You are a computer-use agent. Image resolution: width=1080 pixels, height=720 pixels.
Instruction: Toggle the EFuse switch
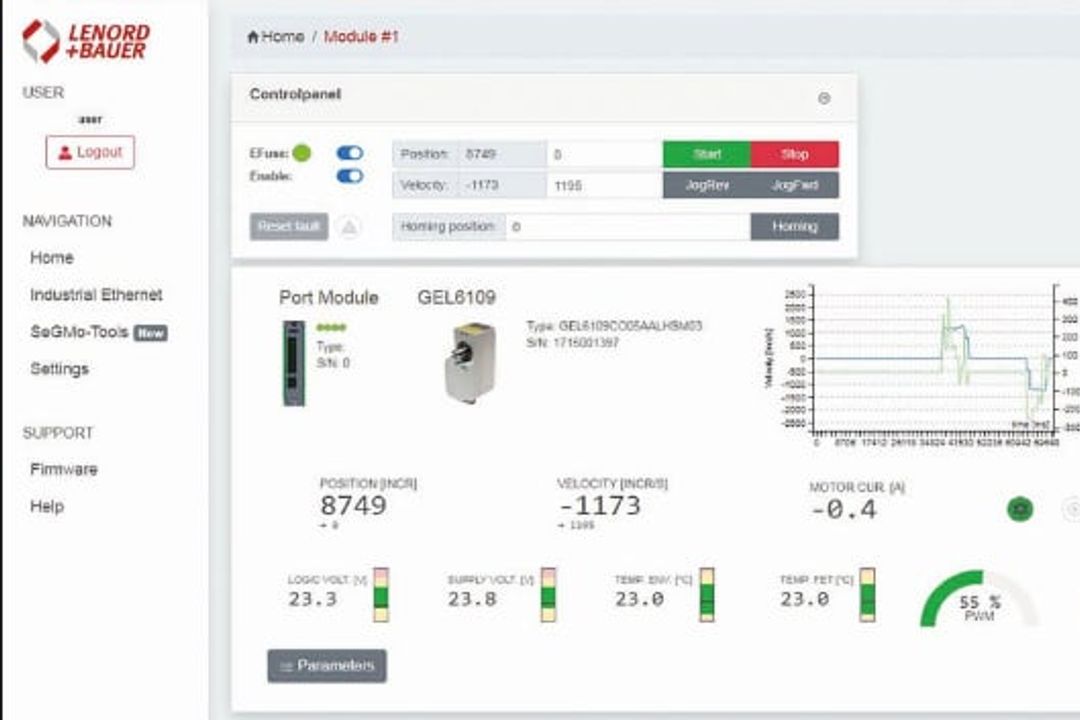click(350, 153)
